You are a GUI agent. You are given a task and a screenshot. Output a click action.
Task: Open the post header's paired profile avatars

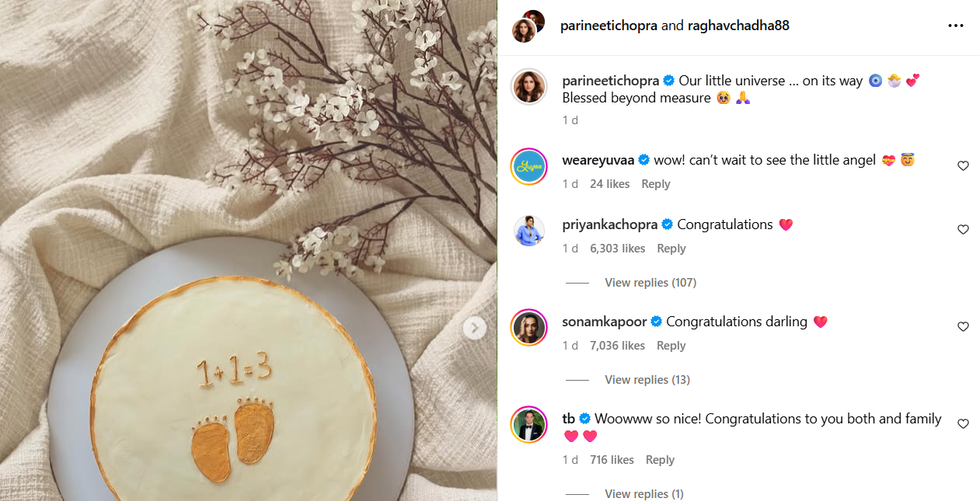pos(529,26)
